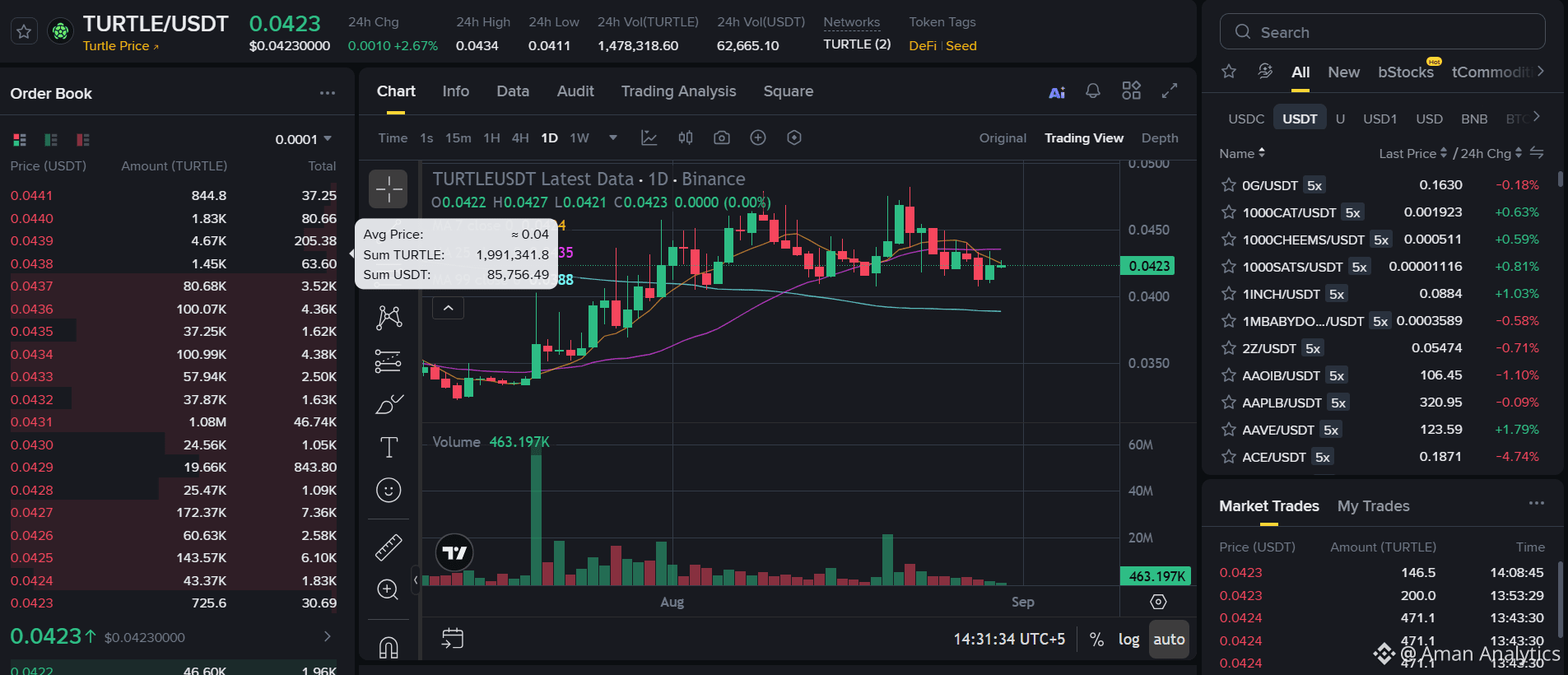Switch to My Trades tab

(1373, 506)
